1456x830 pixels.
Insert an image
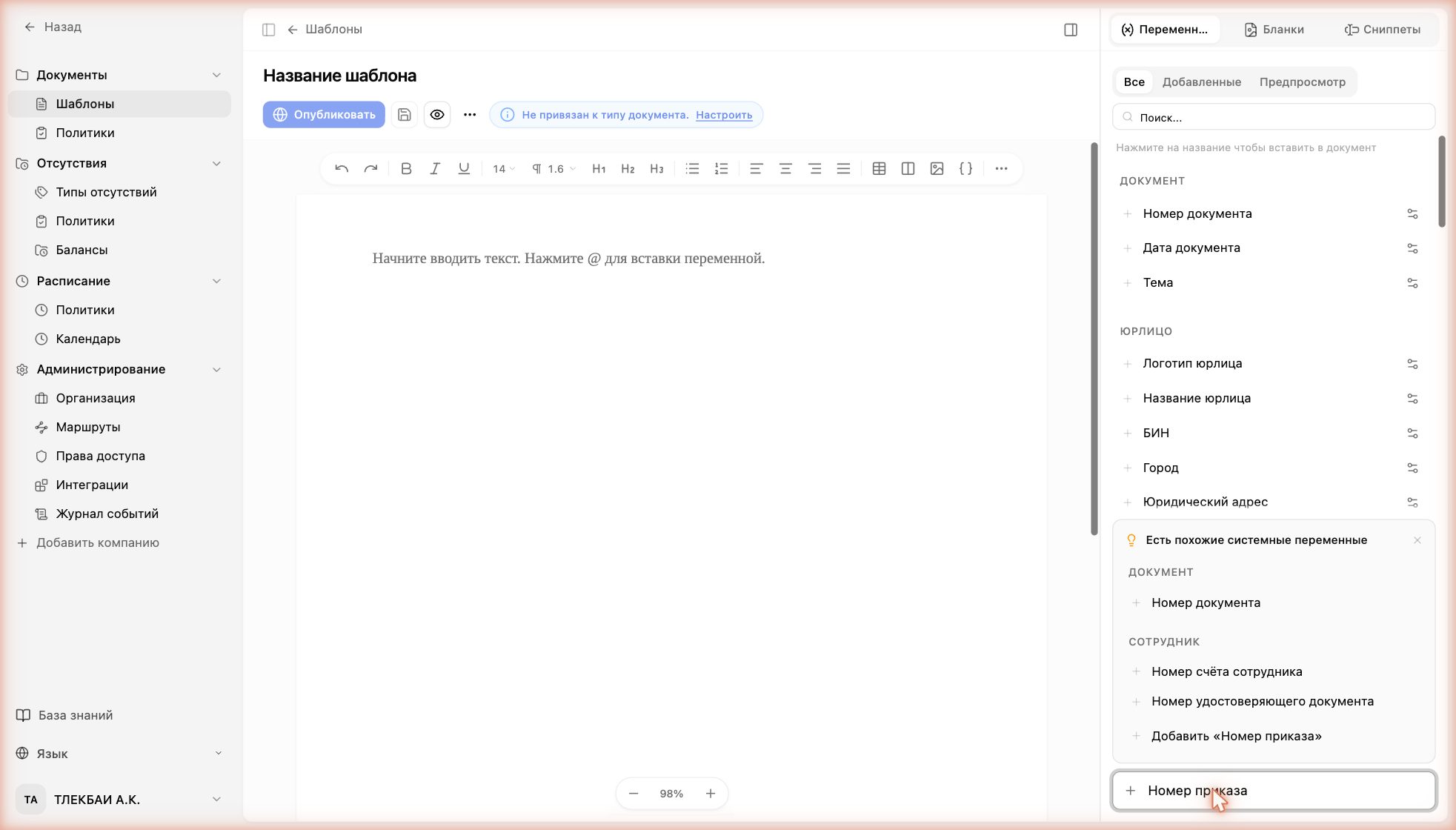point(937,169)
